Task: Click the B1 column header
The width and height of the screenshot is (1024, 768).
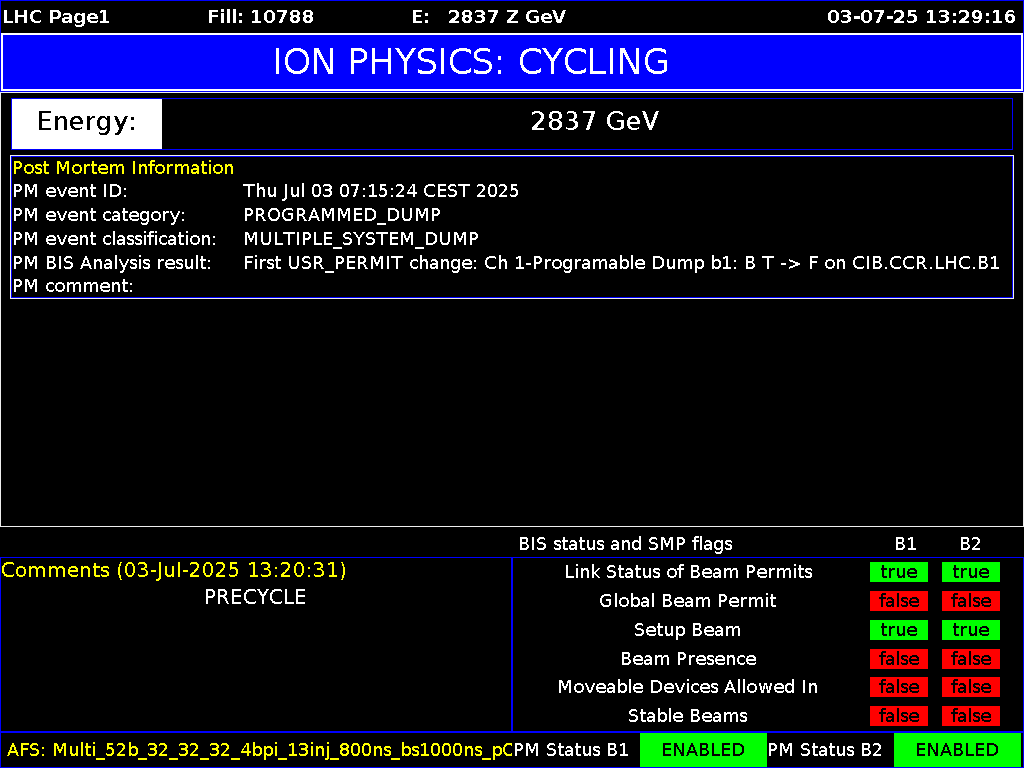Action: click(905, 544)
